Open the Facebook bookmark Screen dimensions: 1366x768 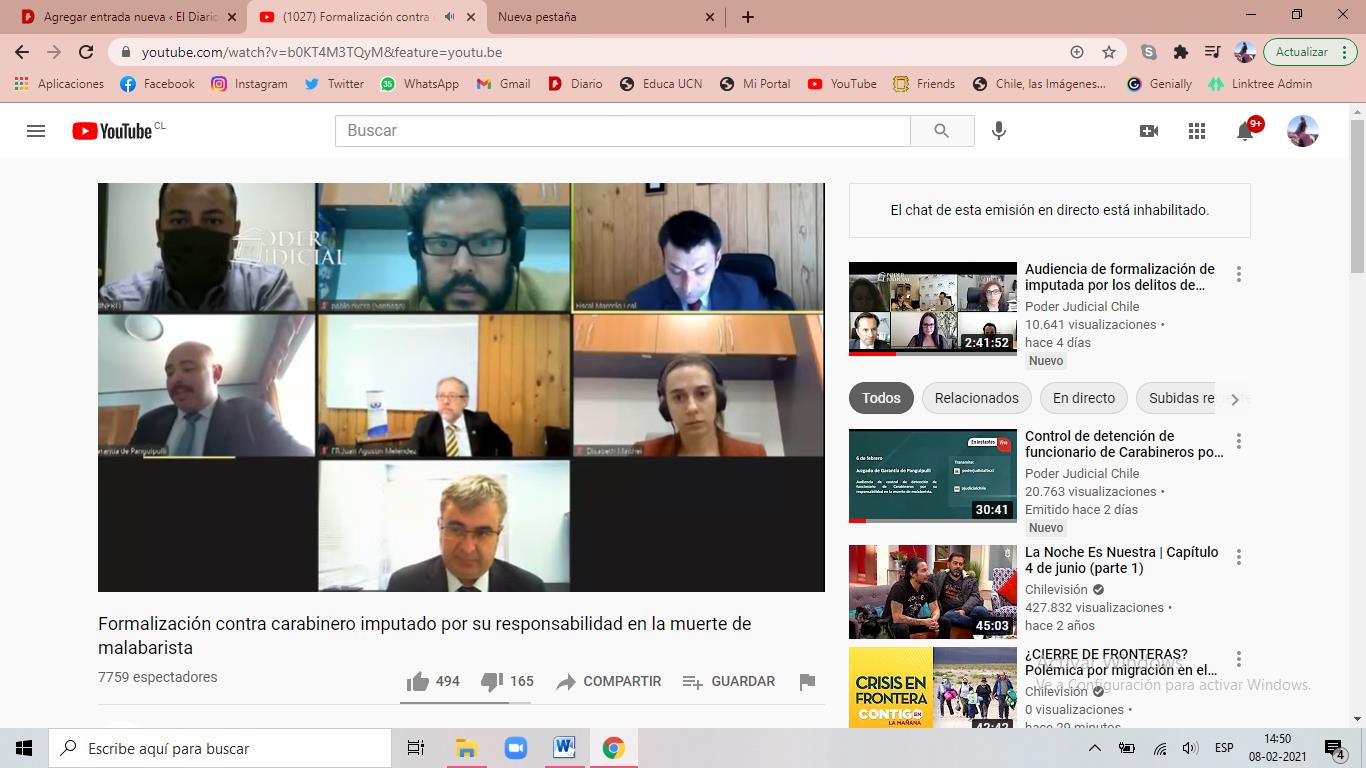tap(157, 84)
